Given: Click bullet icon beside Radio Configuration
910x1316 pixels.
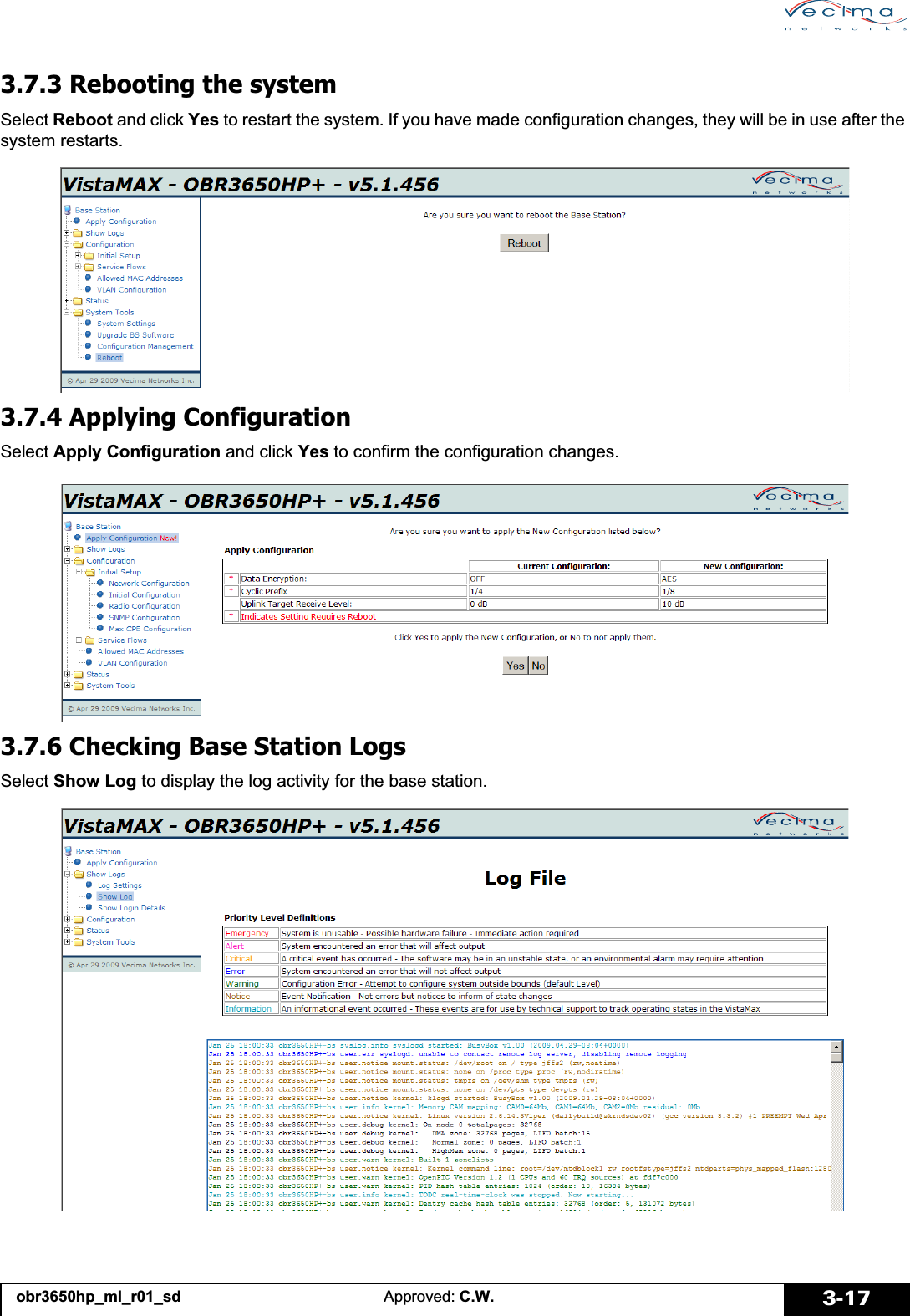Looking at the screenshot, I should [x=100, y=605].
